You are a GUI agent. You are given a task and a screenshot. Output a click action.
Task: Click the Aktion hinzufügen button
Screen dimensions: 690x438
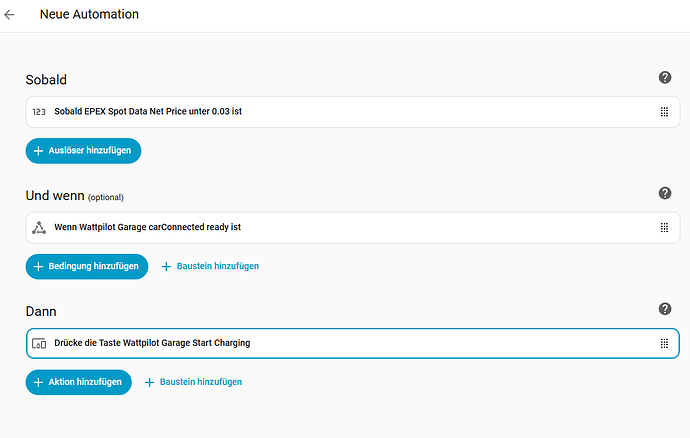pyautogui.click(x=79, y=382)
